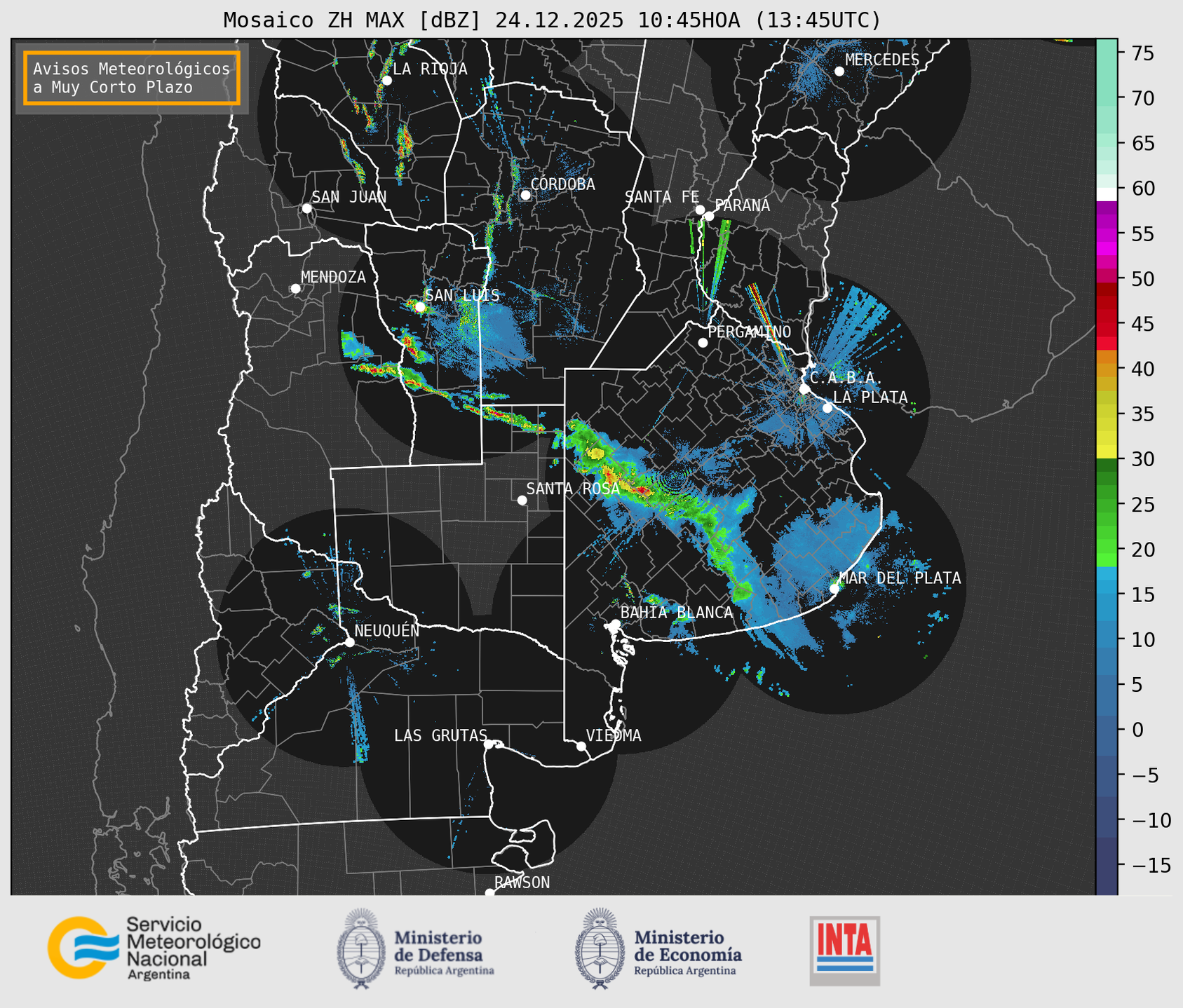Click the VIEDMA city label

614,735
